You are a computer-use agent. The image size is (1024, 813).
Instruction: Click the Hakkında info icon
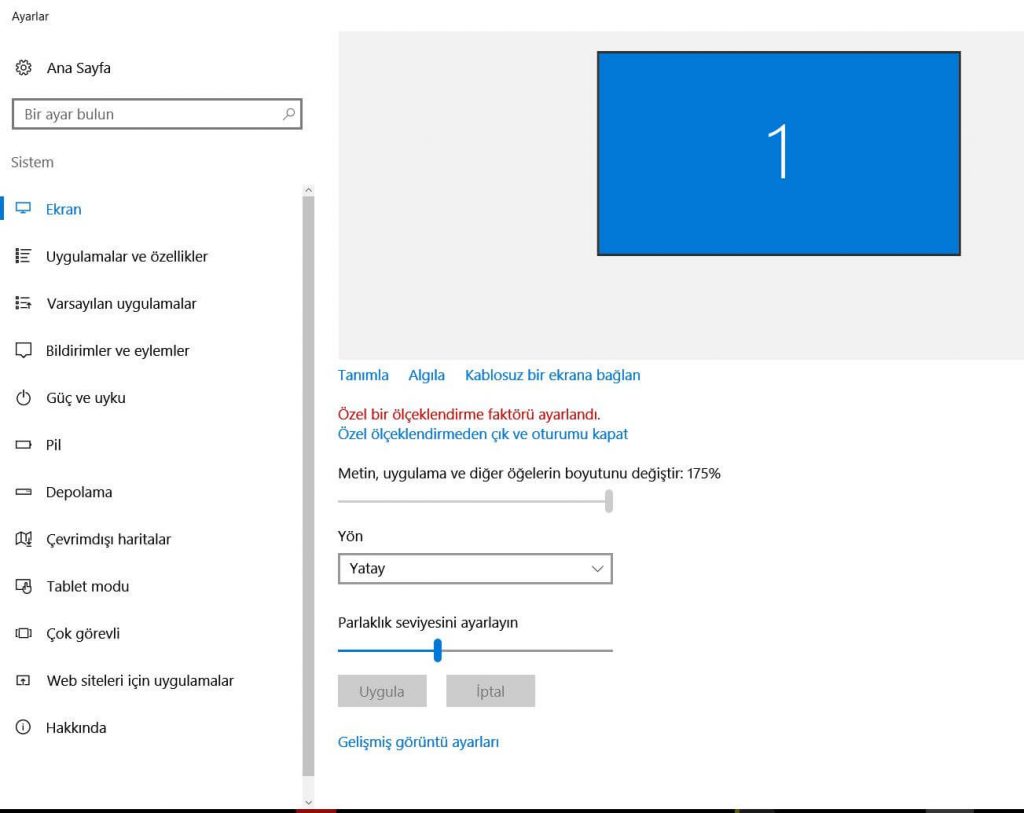[24, 728]
